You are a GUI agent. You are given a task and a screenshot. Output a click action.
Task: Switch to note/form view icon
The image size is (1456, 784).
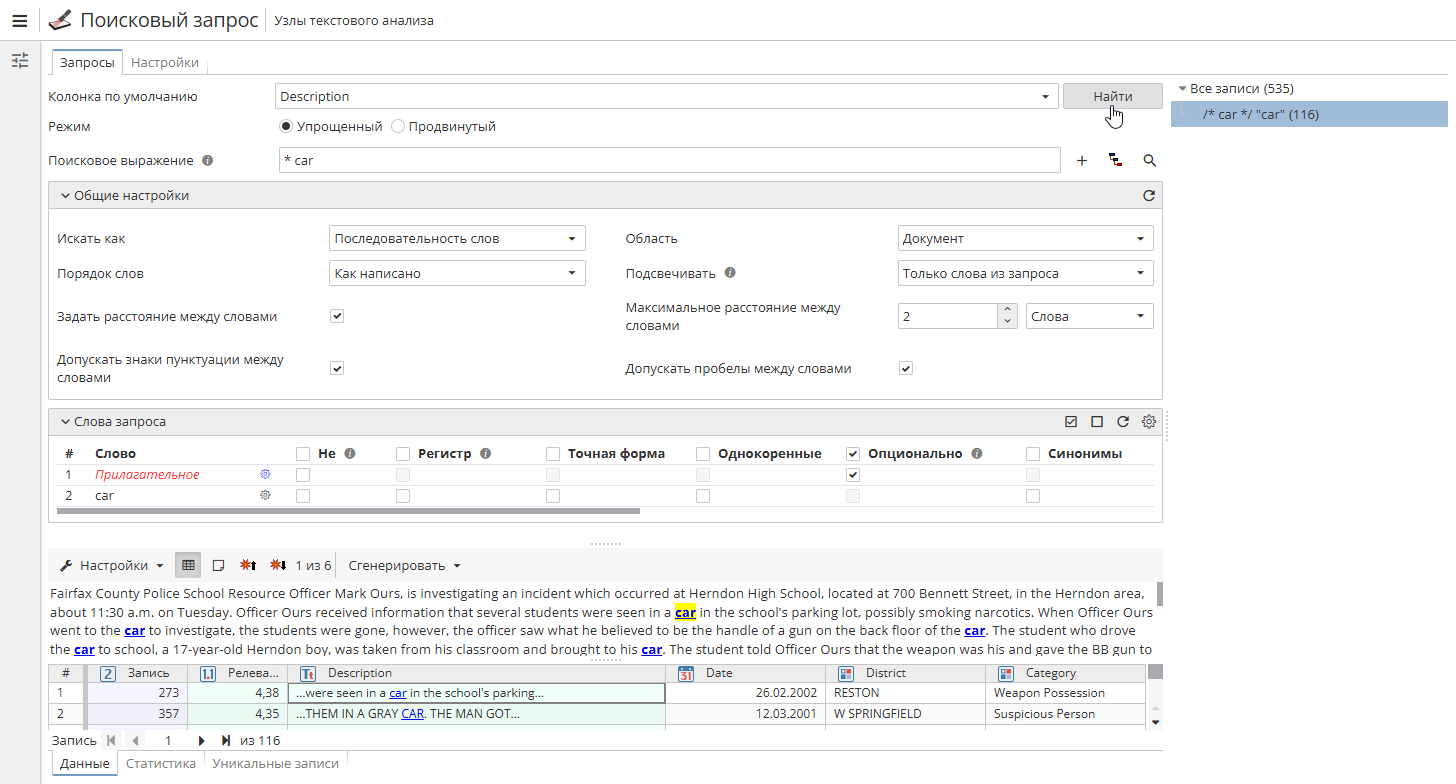click(x=218, y=565)
